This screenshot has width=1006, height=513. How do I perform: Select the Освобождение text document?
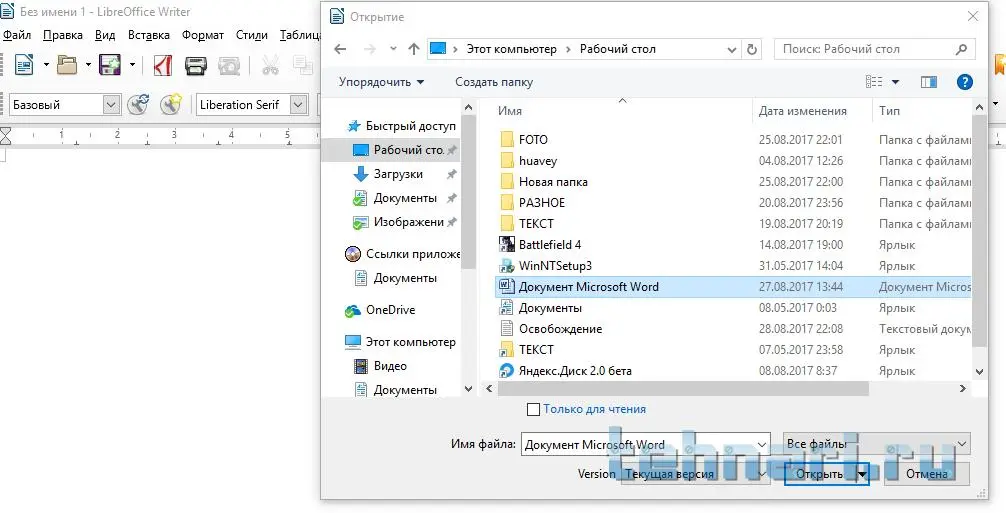[560, 329]
